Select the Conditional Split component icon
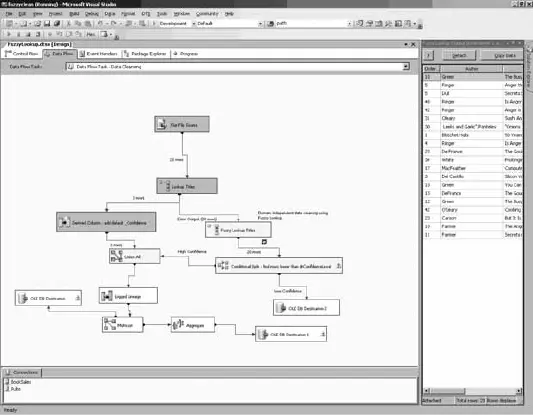This screenshot has height=415, width=533. 223,265
